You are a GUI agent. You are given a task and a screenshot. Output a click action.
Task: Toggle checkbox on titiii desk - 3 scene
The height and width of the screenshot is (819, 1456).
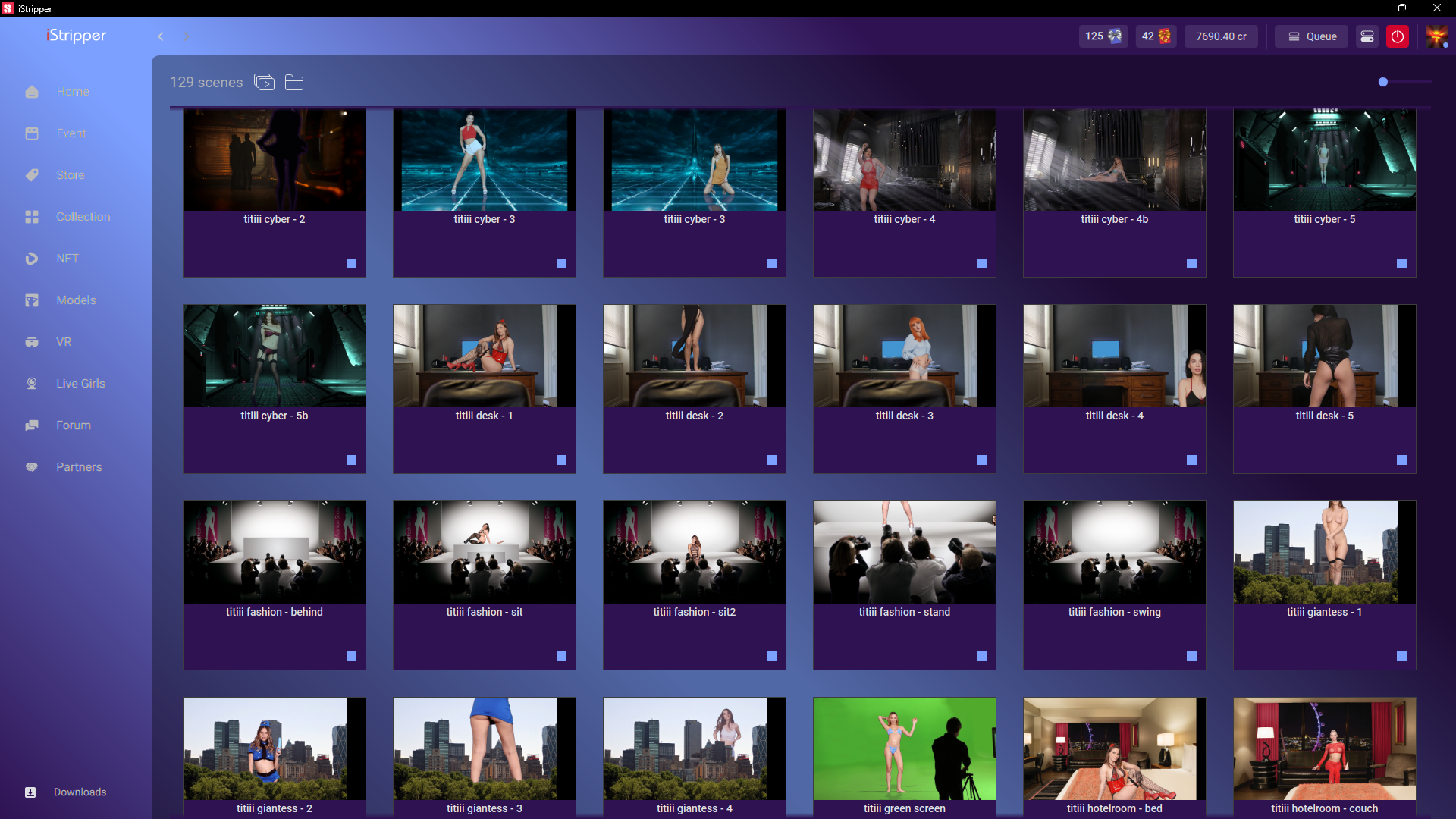coord(981,460)
